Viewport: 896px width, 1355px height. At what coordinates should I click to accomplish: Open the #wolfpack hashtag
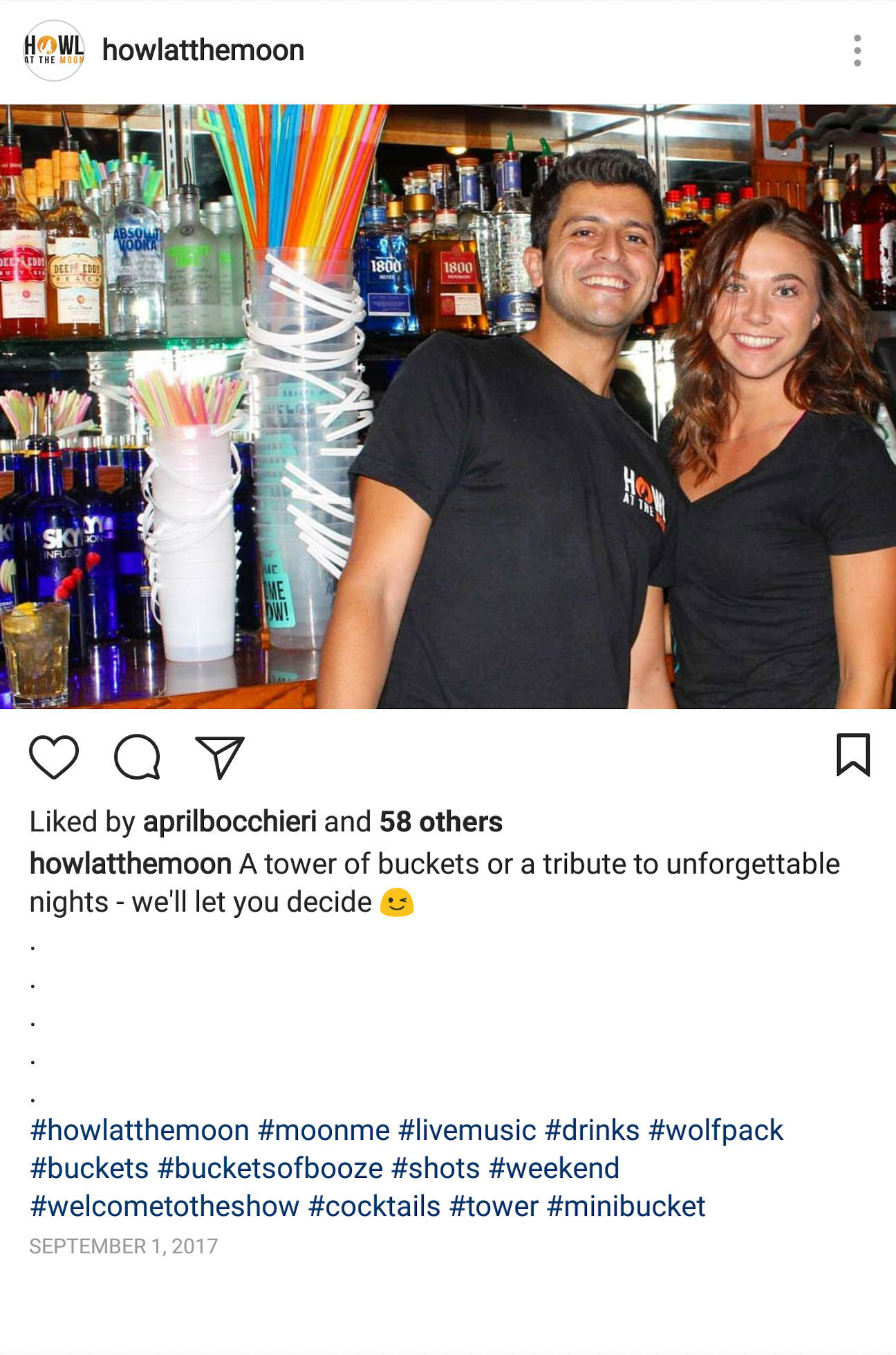pos(716,1131)
